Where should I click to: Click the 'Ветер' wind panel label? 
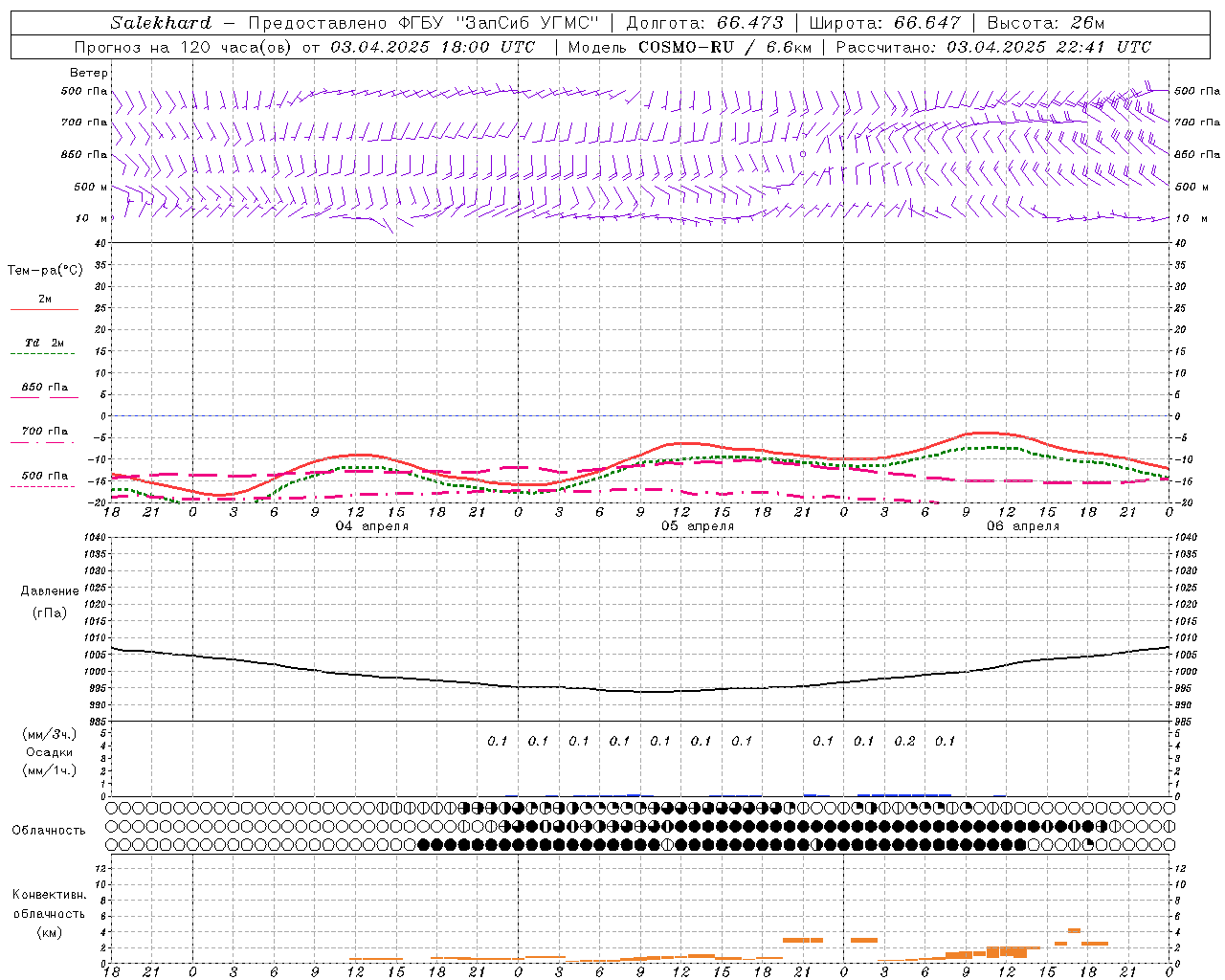tap(89, 73)
